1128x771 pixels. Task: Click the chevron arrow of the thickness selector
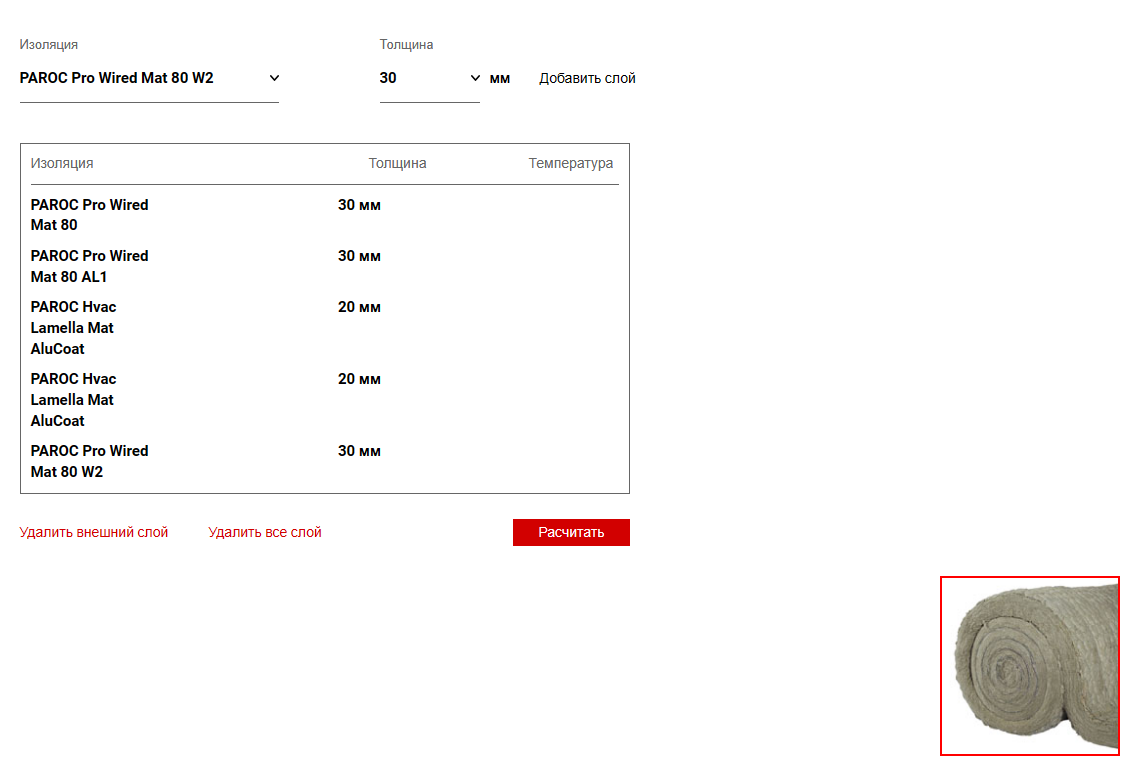(x=474, y=78)
